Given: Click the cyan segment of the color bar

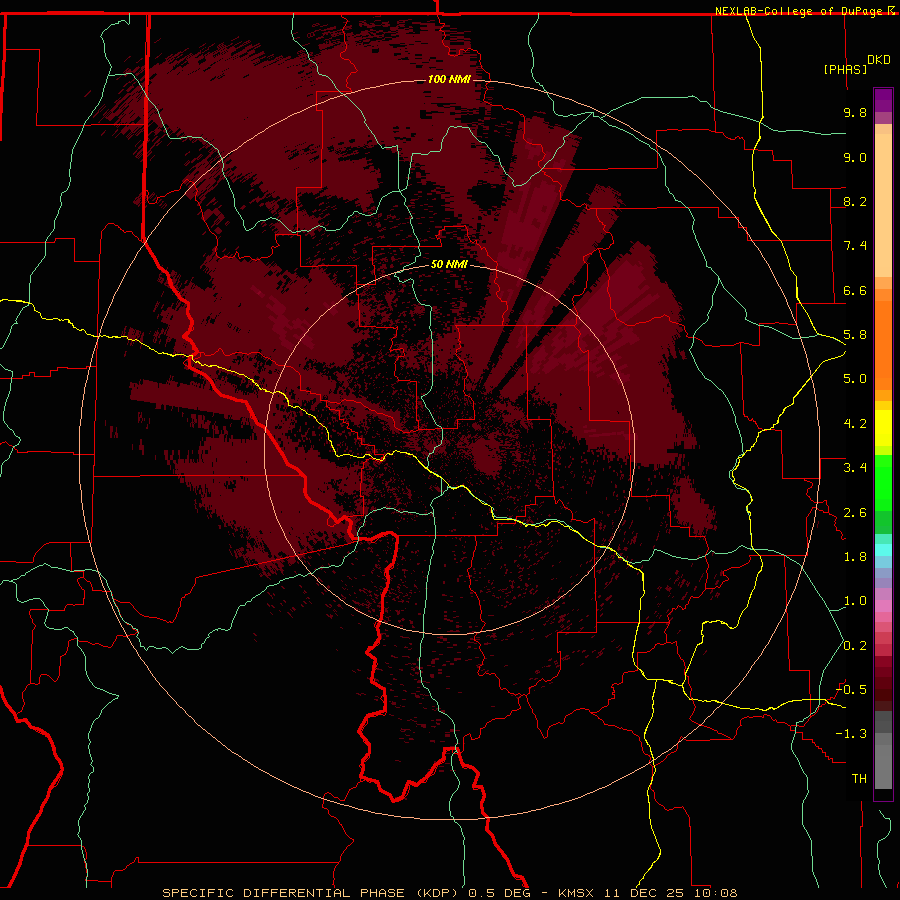Looking at the screenshot, I should tap(883, 550).
